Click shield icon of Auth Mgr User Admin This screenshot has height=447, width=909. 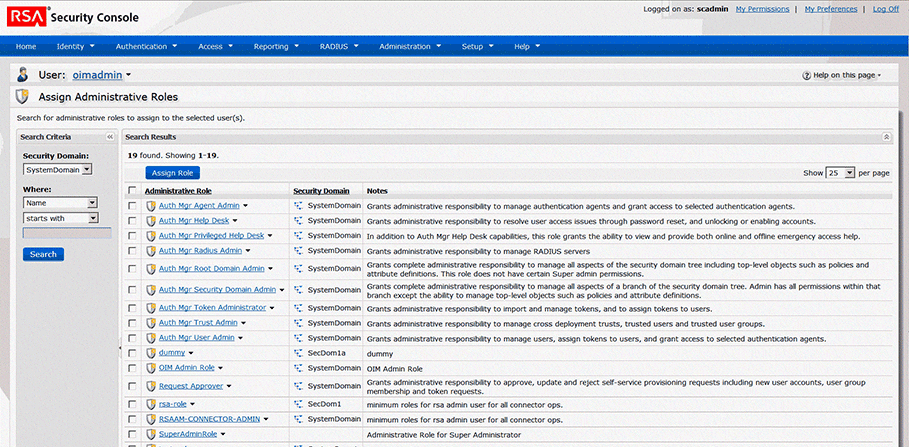coord(151,338)
